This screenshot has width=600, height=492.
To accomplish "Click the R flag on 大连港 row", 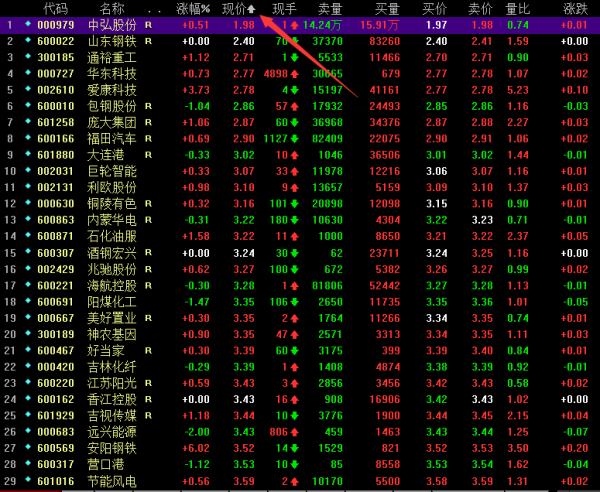I will [148, 155].
